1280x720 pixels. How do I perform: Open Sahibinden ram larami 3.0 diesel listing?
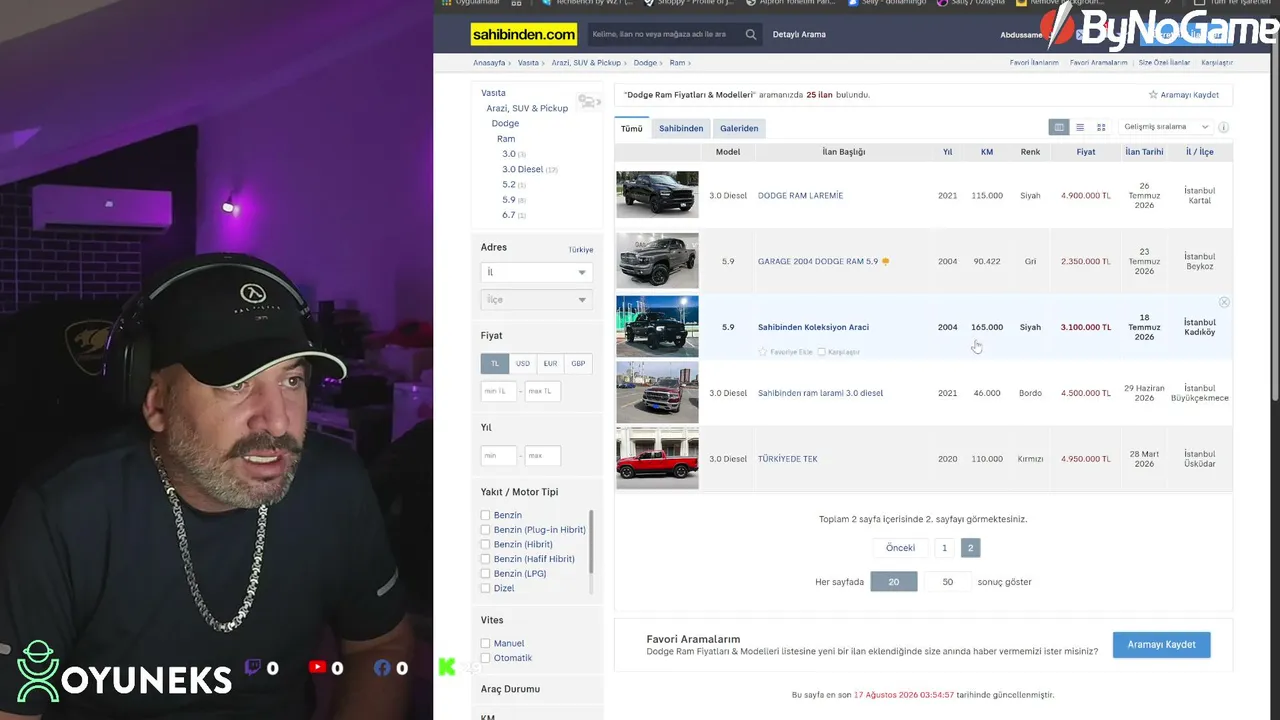click(x=820, y=393)
